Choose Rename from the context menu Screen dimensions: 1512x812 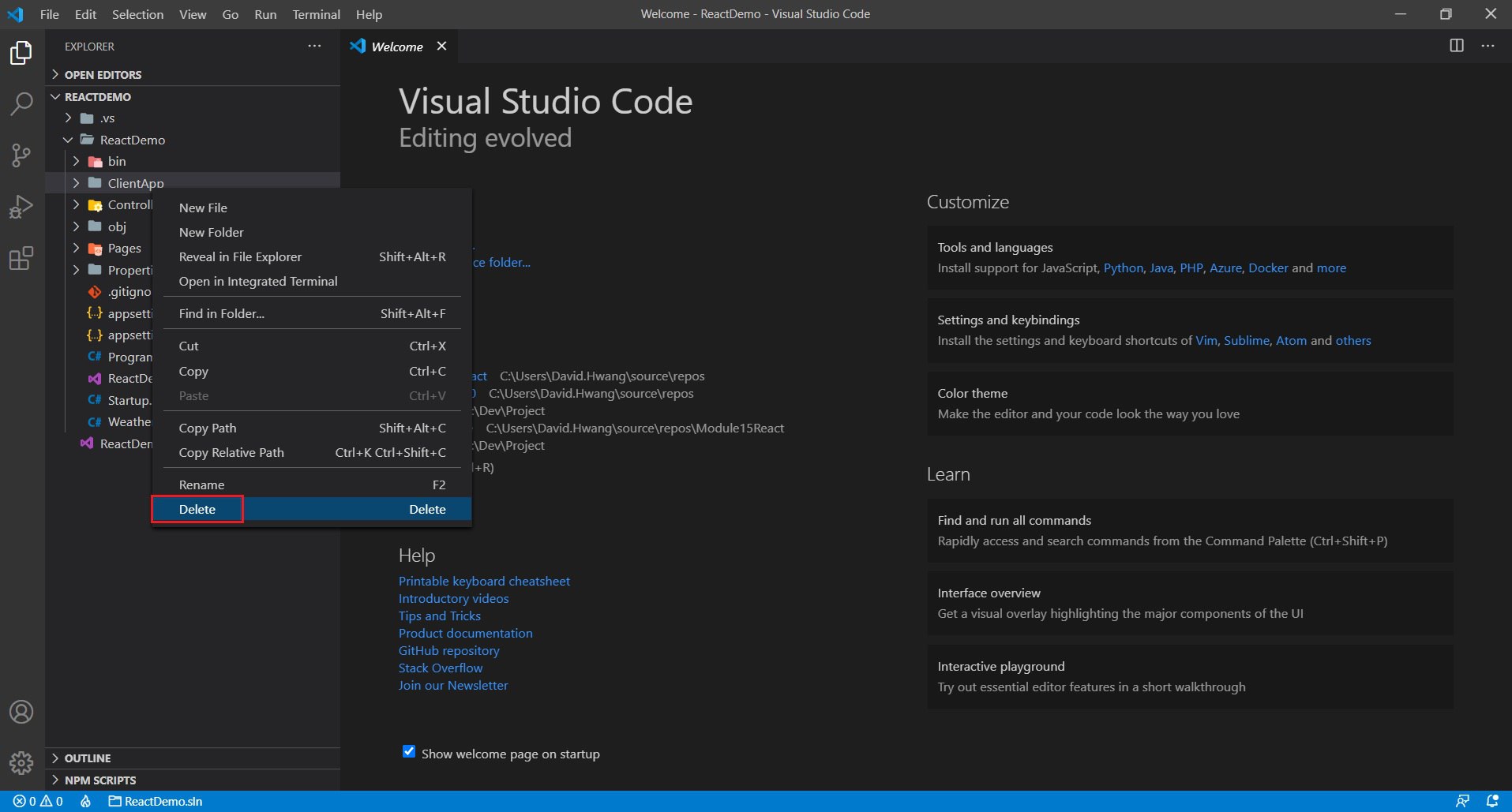[312, 485]
